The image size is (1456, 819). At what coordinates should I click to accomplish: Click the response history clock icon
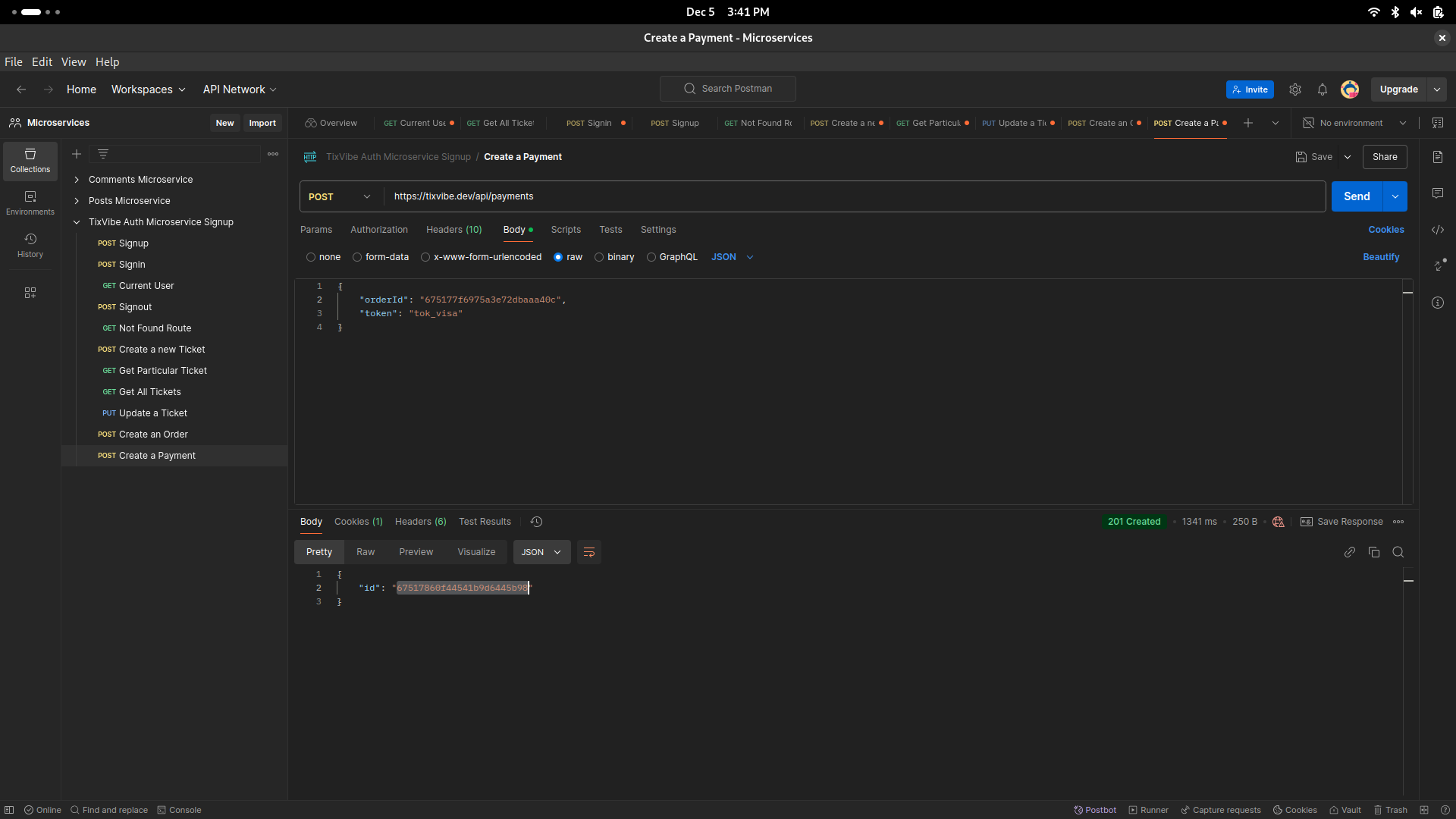click(x=536, y=522)
